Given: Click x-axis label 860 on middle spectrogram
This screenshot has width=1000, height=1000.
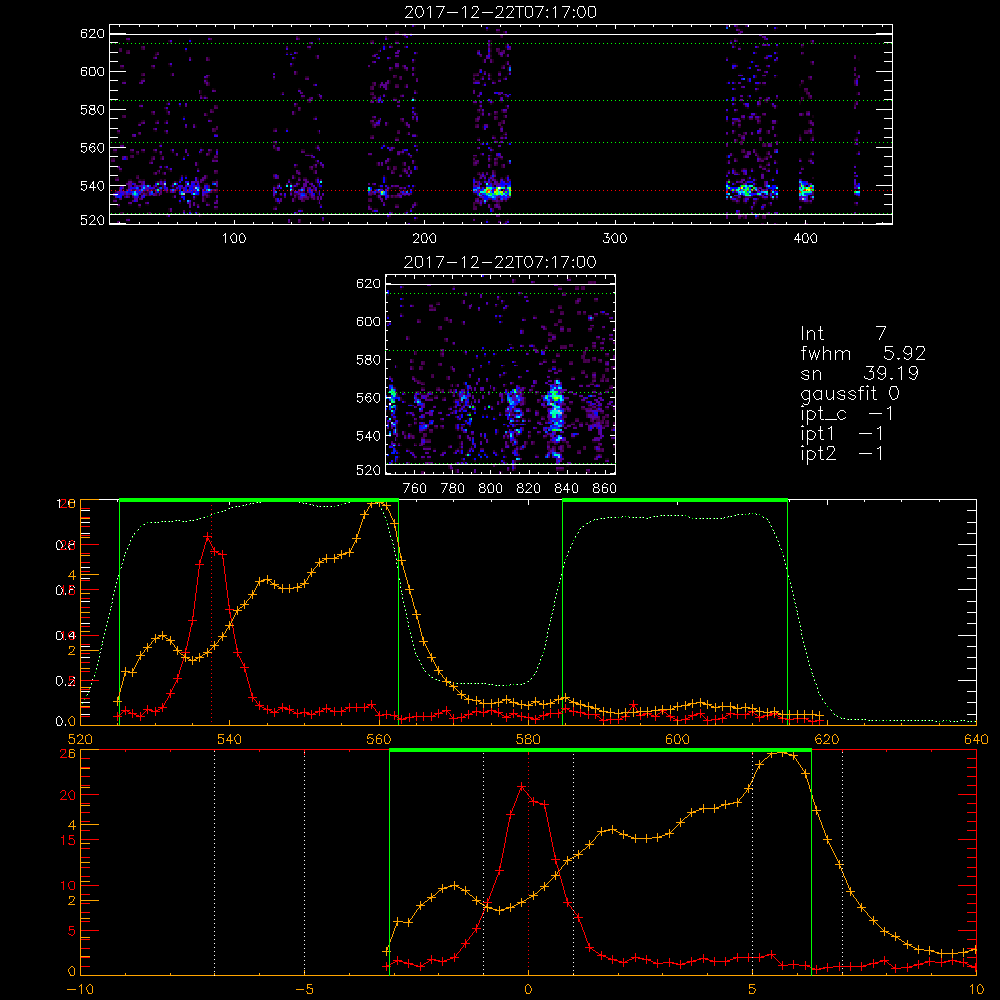Looking at the screenshot, I should pos(605,489).
